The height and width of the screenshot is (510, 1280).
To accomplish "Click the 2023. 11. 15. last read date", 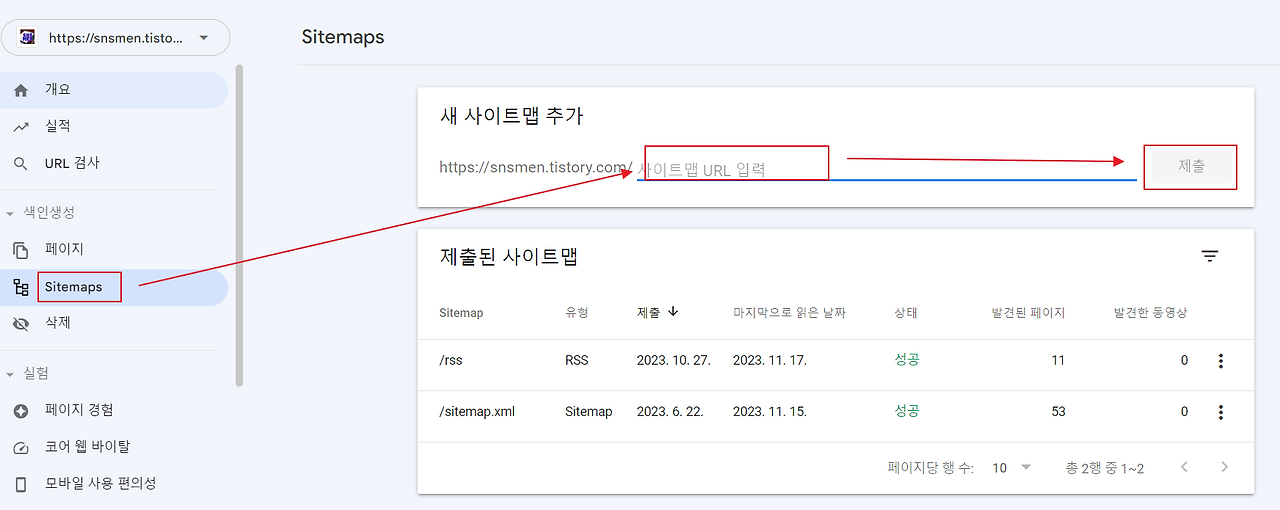I will click(770, 412).
